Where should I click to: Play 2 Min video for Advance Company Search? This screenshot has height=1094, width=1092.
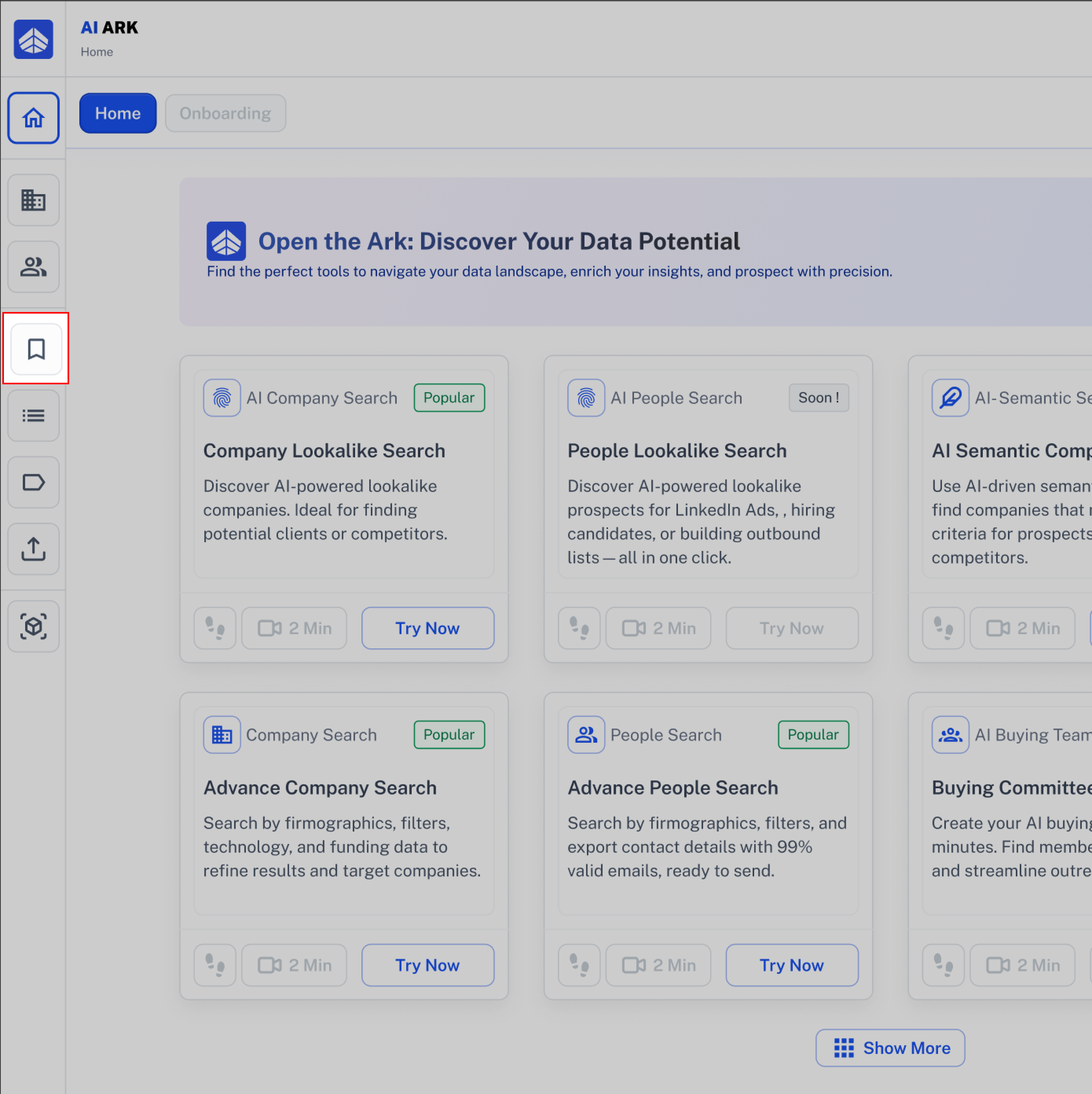point(294,965)
